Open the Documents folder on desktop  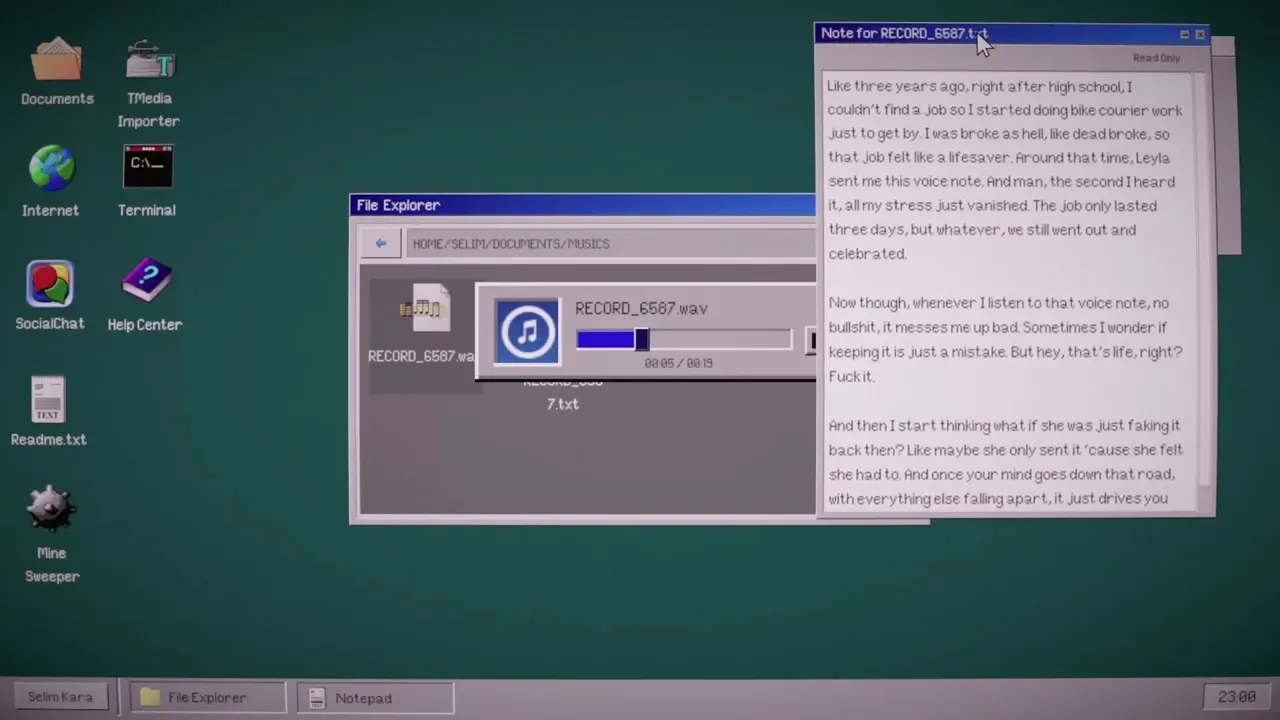(x=57, y=70)
